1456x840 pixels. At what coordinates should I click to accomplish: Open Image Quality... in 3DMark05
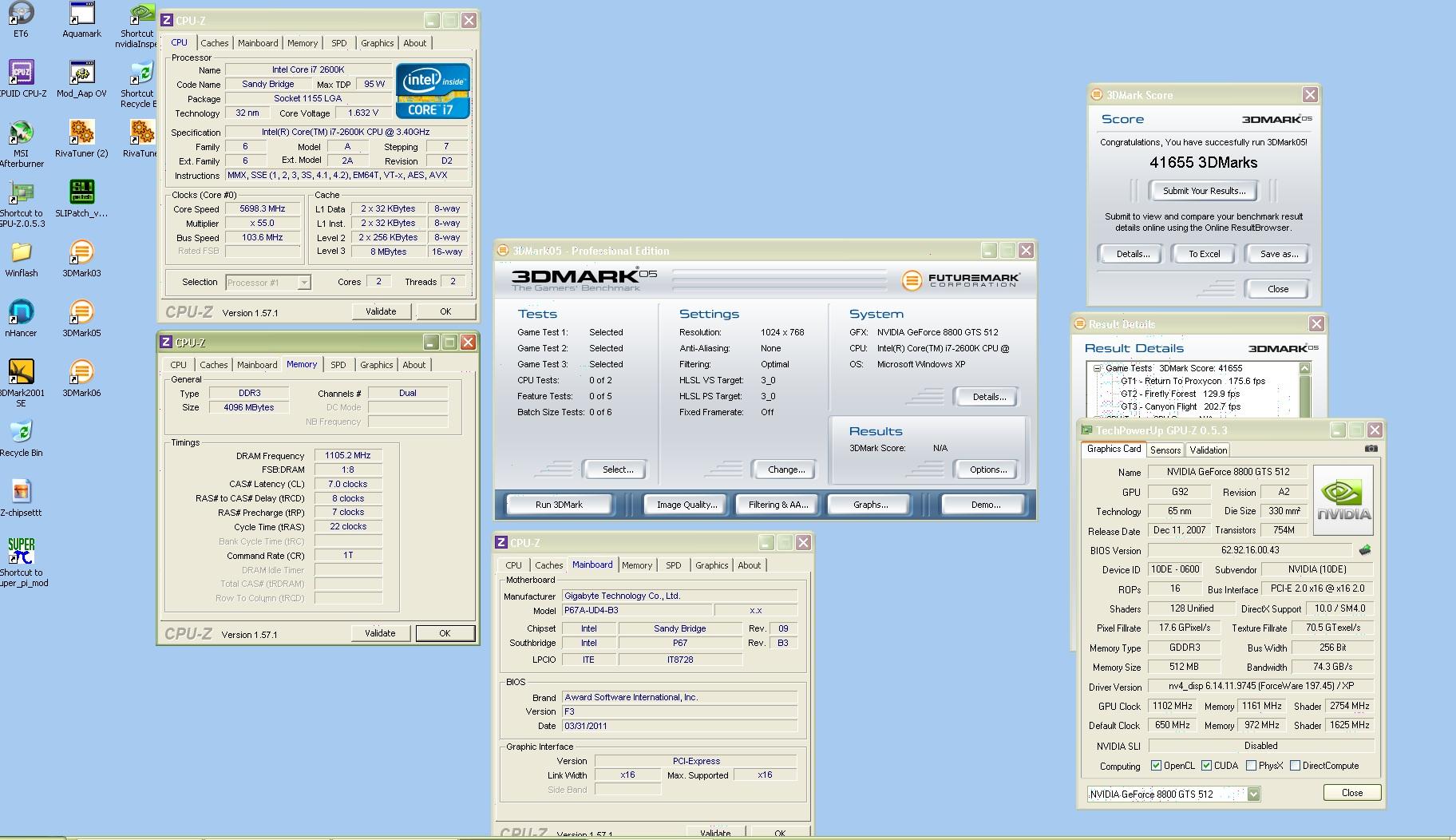pyautogui.click(x=686, y=505)
